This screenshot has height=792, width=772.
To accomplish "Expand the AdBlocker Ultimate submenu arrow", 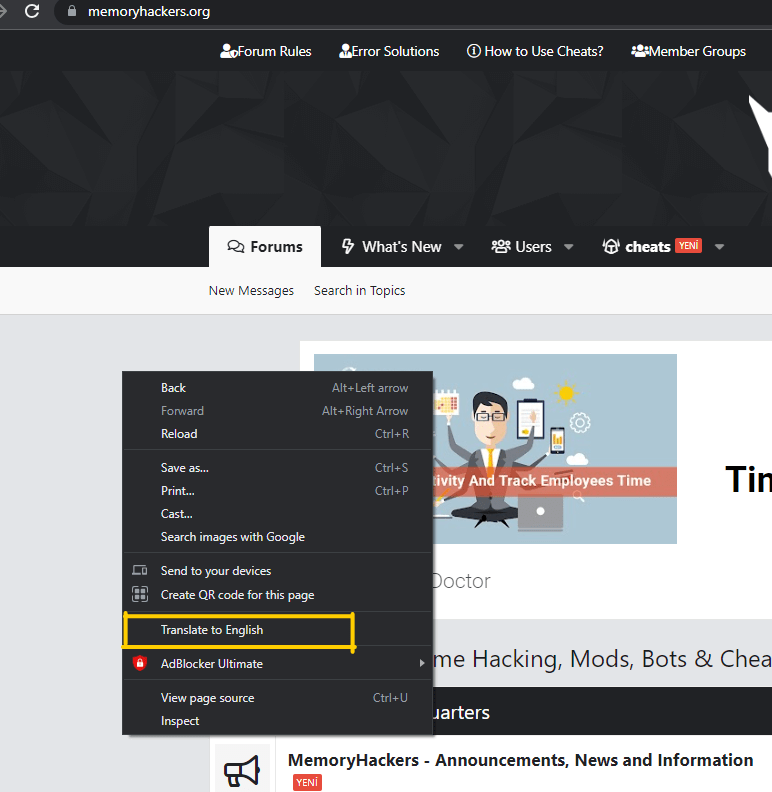I will point(422,663).
